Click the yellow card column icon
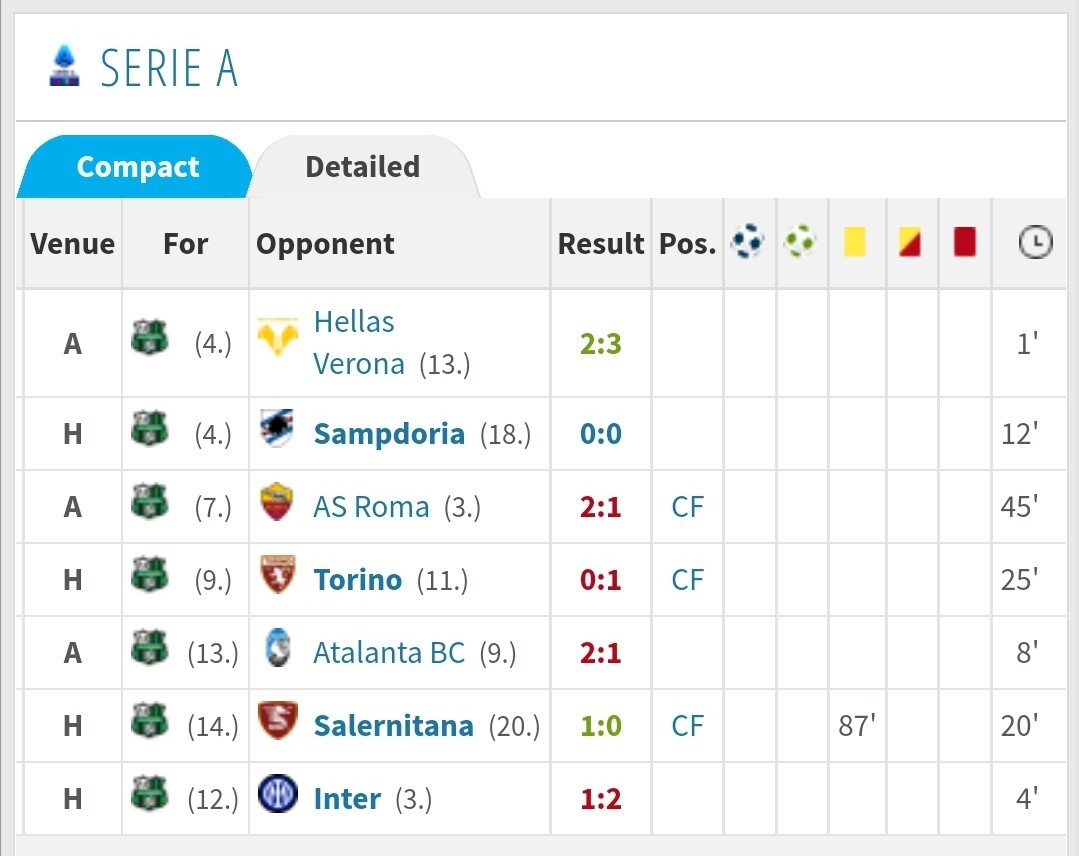 (x=855, y=242)
